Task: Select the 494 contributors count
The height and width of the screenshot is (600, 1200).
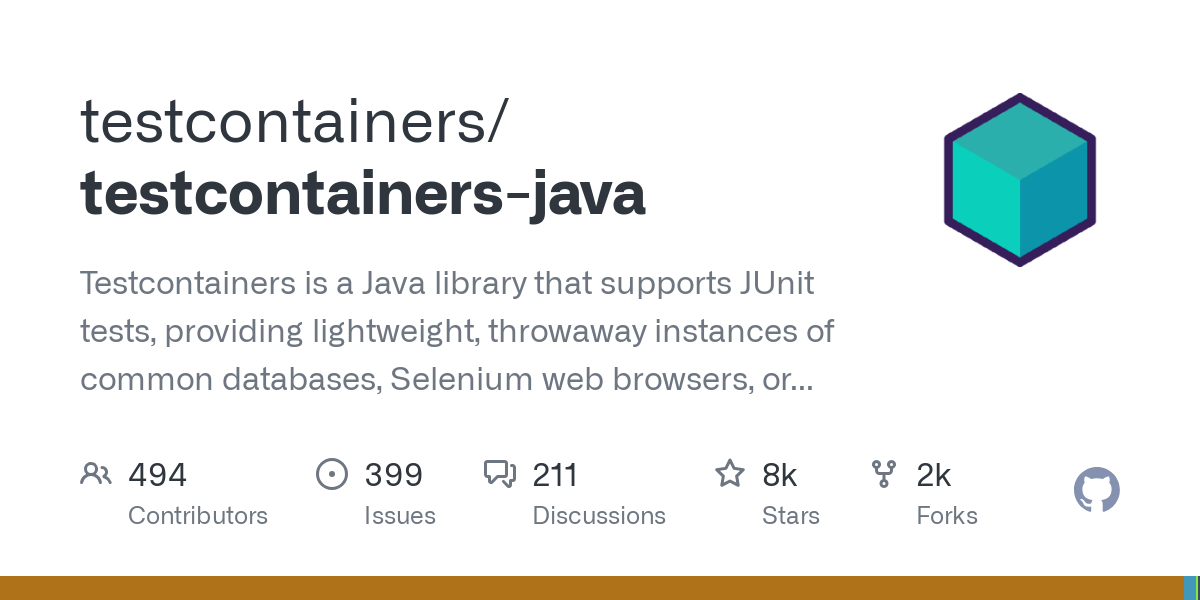Action: (157, 475)
